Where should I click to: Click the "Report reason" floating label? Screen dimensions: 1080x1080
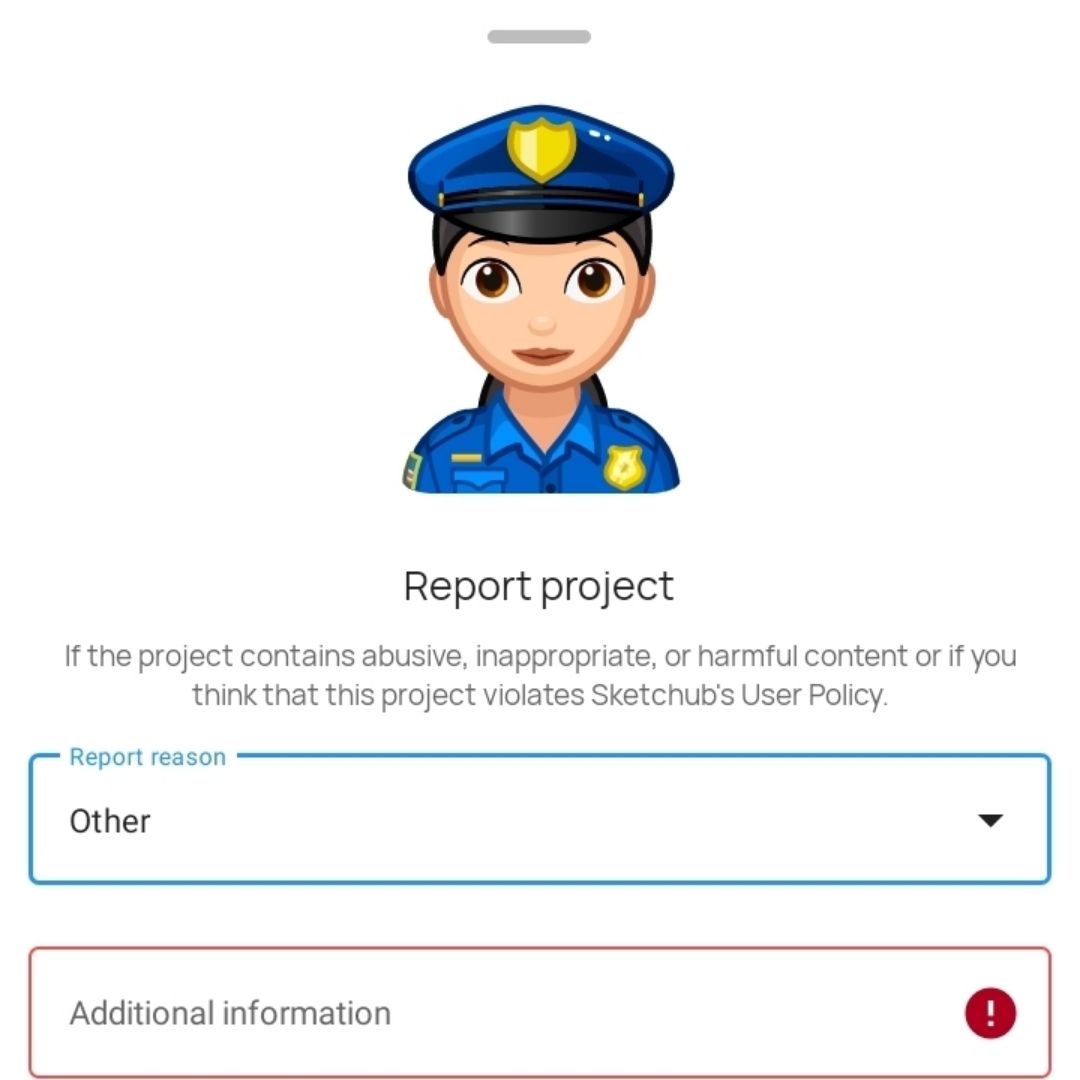point(147,758)
